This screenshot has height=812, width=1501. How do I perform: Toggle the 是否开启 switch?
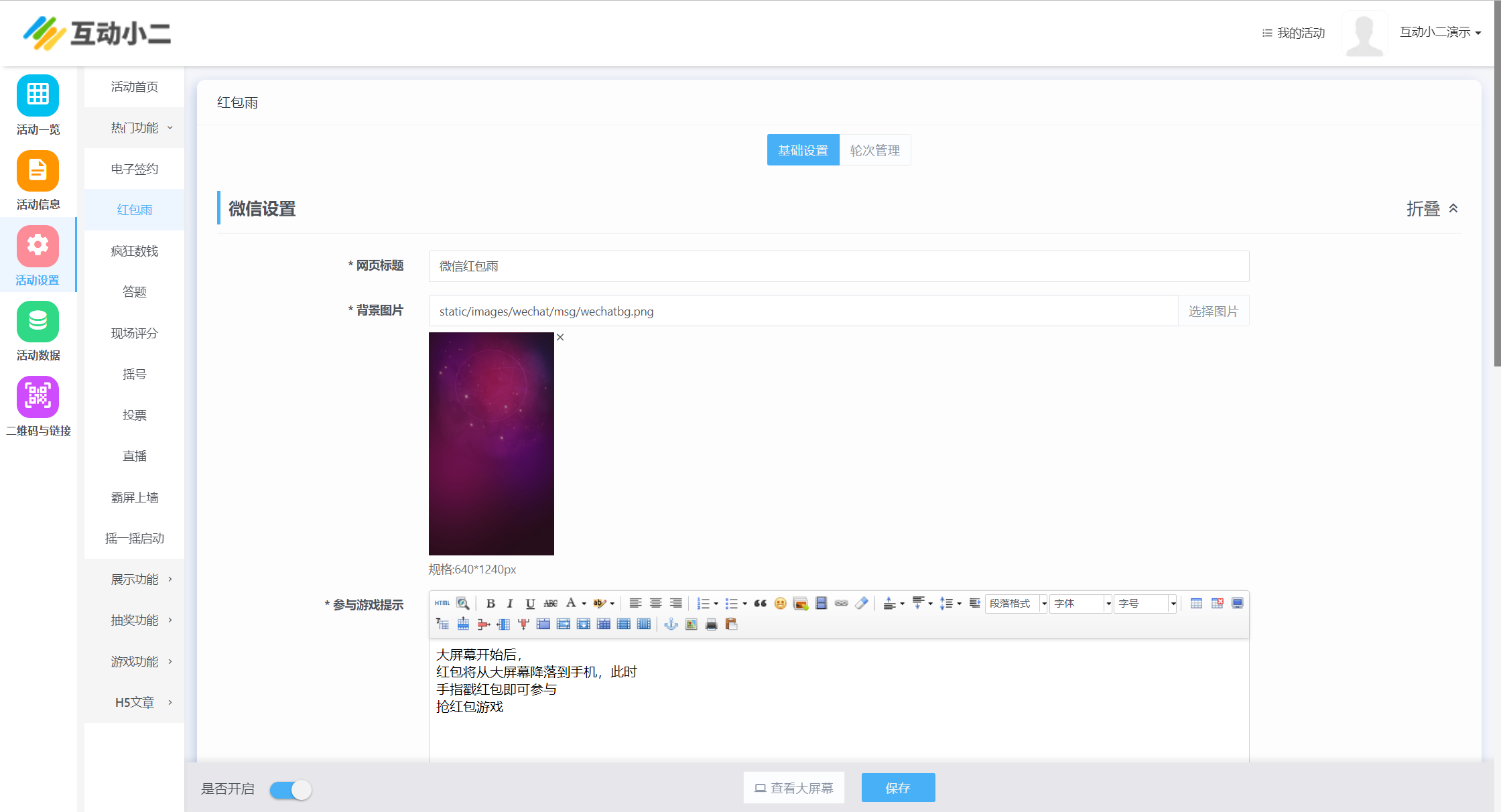(x=291, y=790)
